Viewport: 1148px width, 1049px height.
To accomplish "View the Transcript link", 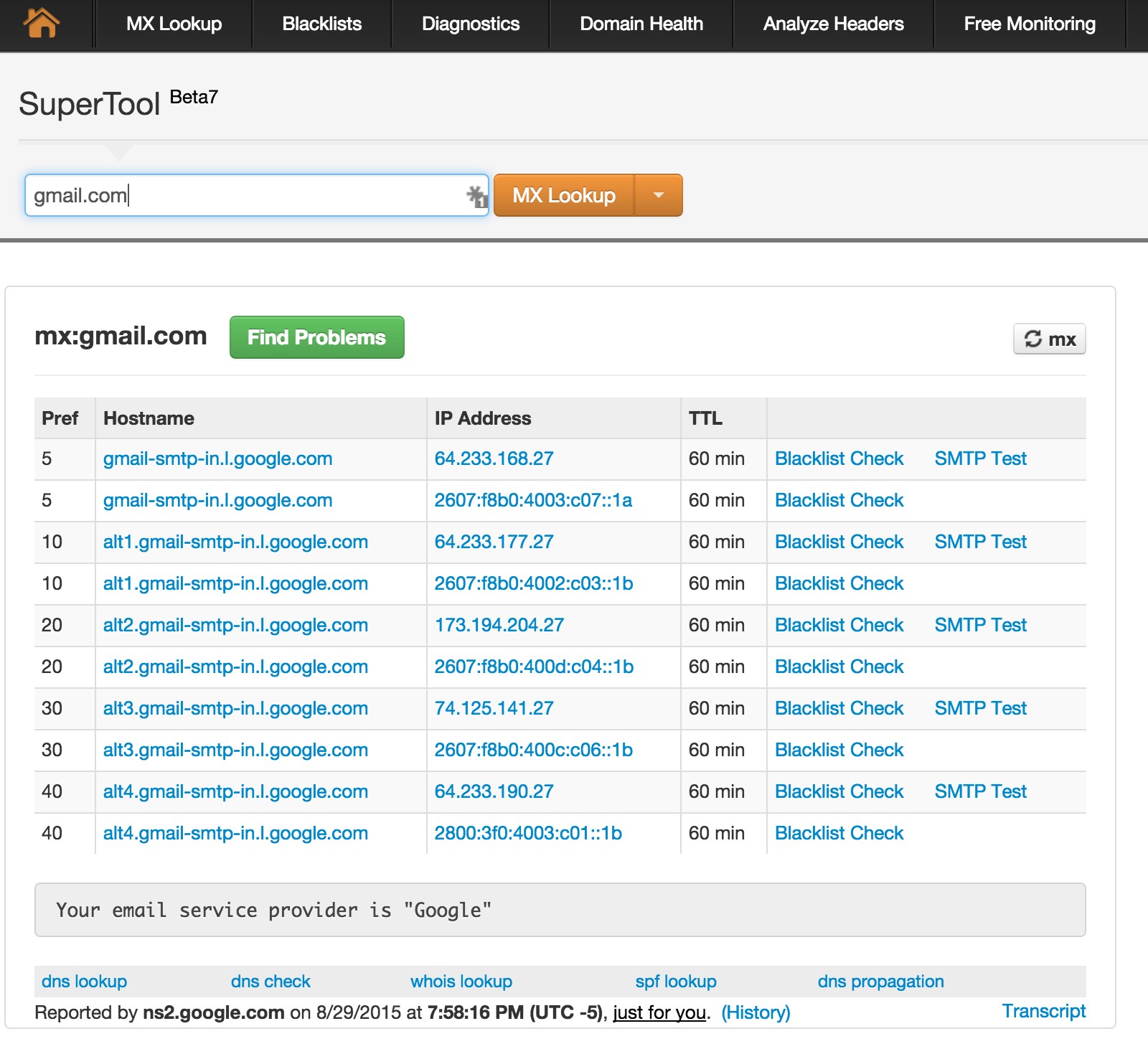I will point(1043,1011).
